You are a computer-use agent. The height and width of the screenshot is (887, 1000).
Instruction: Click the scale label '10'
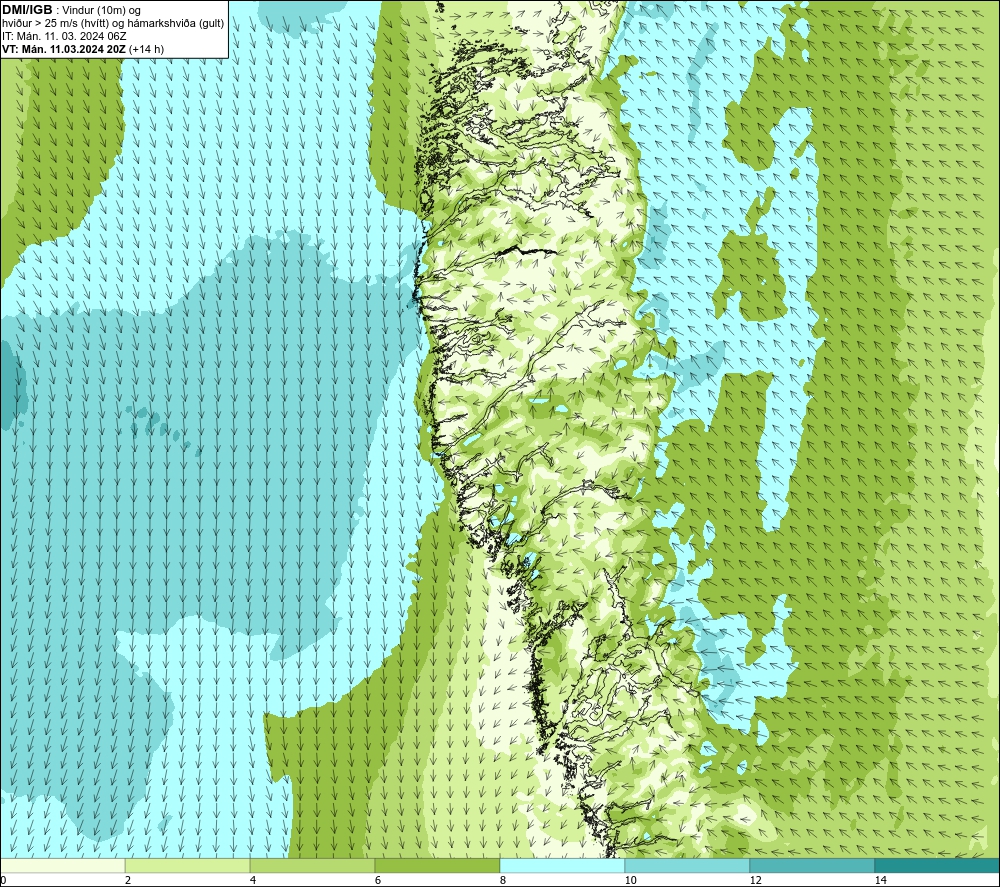pyautogui.click(x=630, y=880)
